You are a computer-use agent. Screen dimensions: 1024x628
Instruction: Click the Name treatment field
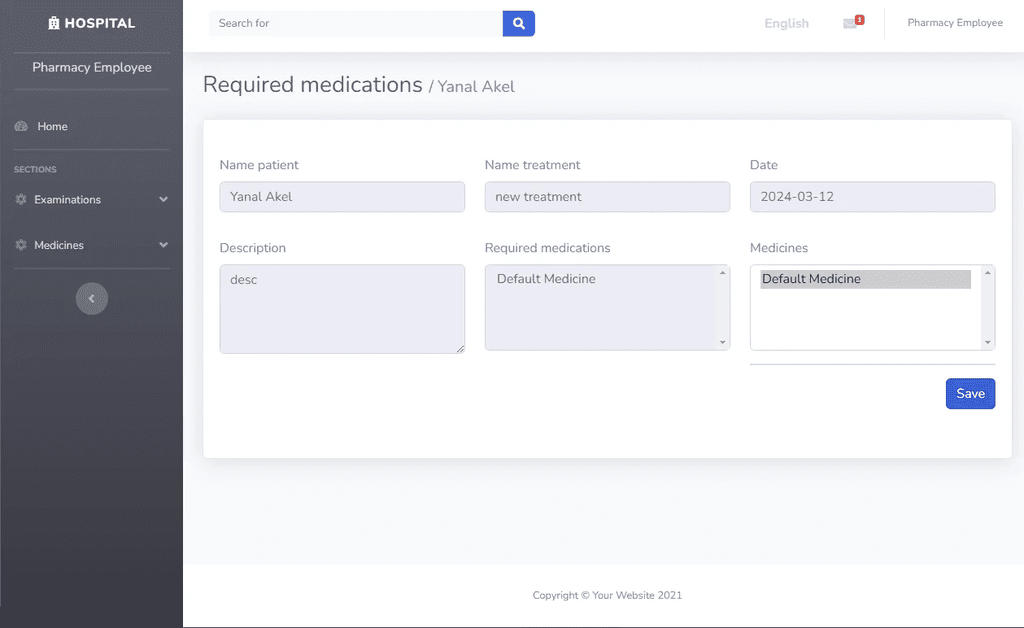coord(607,196)
